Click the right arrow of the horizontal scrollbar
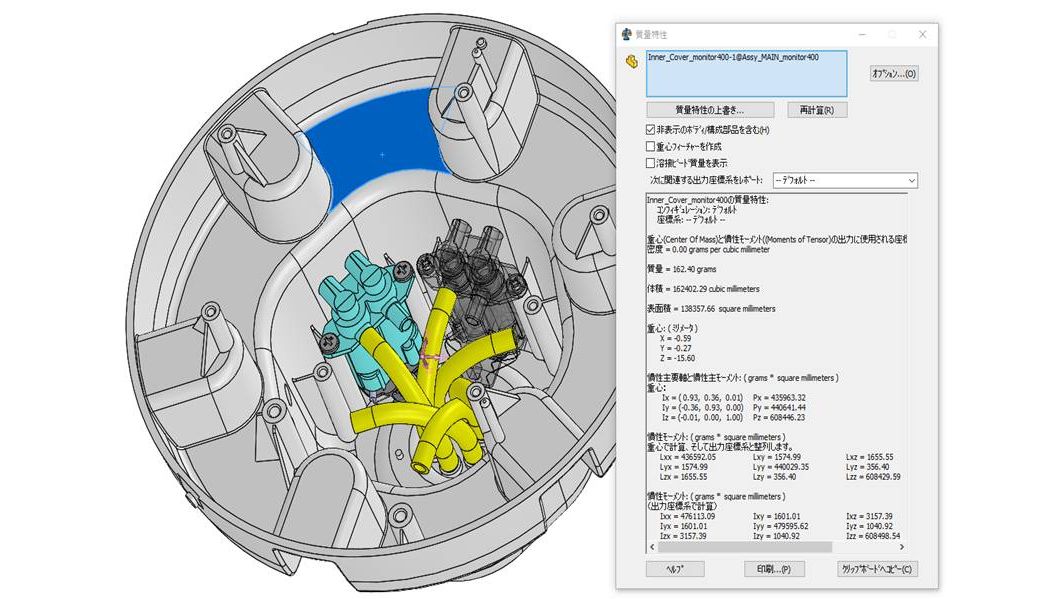 point(902,547)
